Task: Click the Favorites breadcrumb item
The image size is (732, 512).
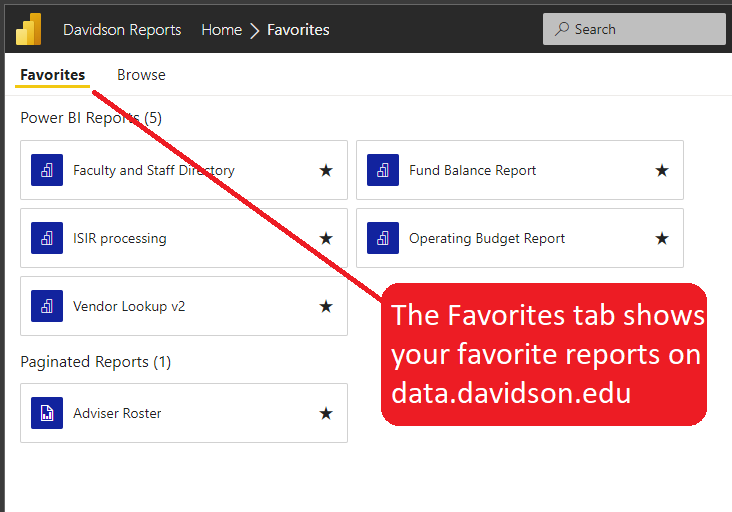Action: 298,30
